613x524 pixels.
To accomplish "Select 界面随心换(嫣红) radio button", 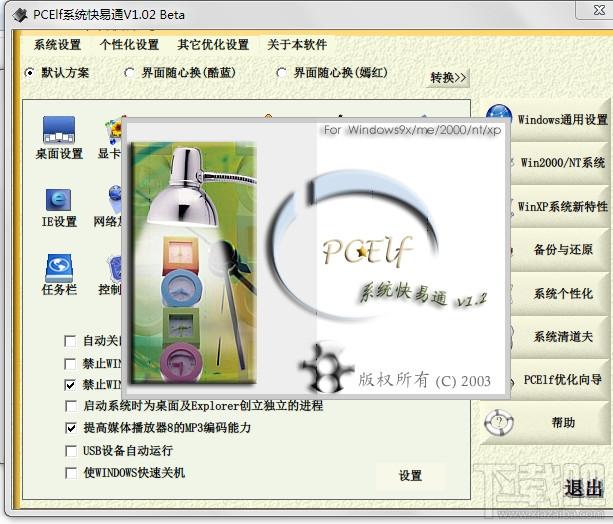I will 281,73.
